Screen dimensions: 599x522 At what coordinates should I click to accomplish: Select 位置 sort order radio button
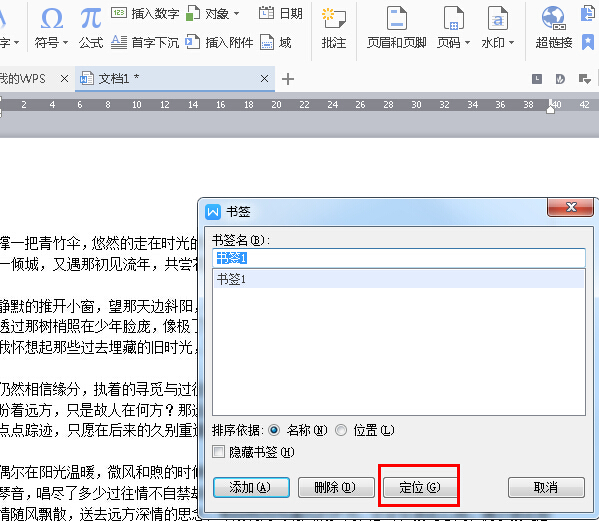tap(341, 431)
